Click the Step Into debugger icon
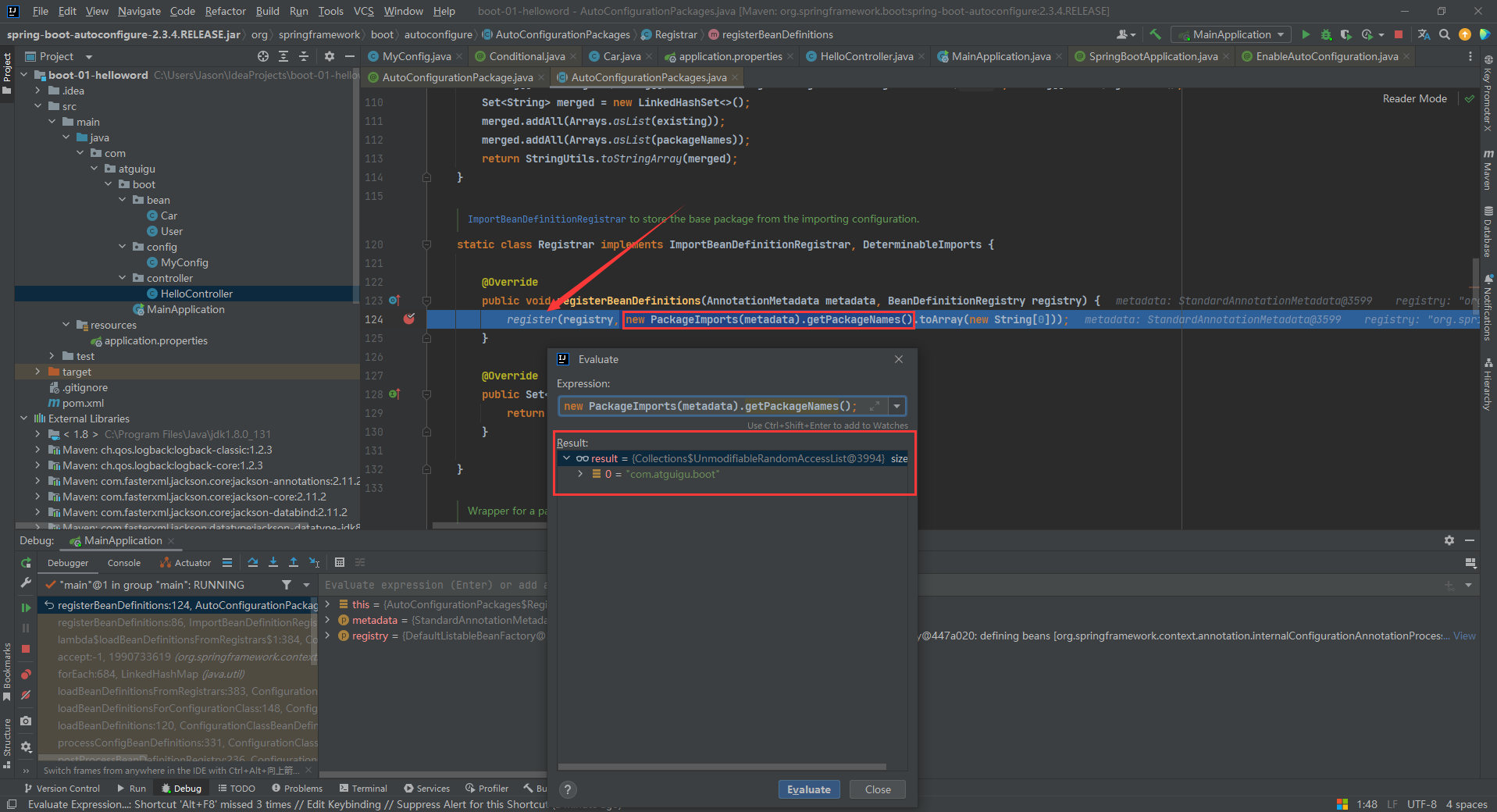The width and height of the screenshot is (1497, 812). pyautogui.click(x=273, y=562)
